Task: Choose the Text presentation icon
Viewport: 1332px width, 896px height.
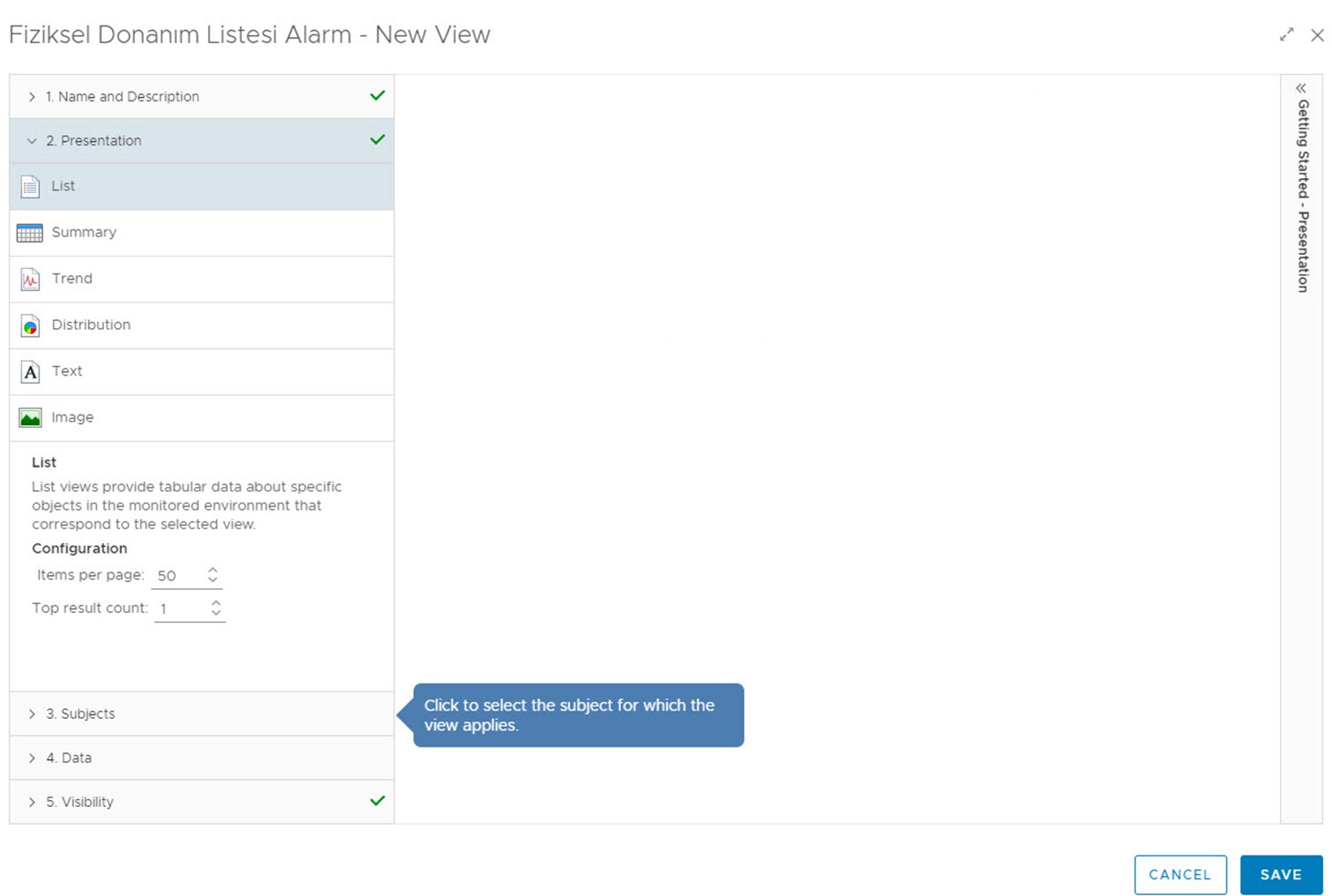Action: (x=30, y=372)
